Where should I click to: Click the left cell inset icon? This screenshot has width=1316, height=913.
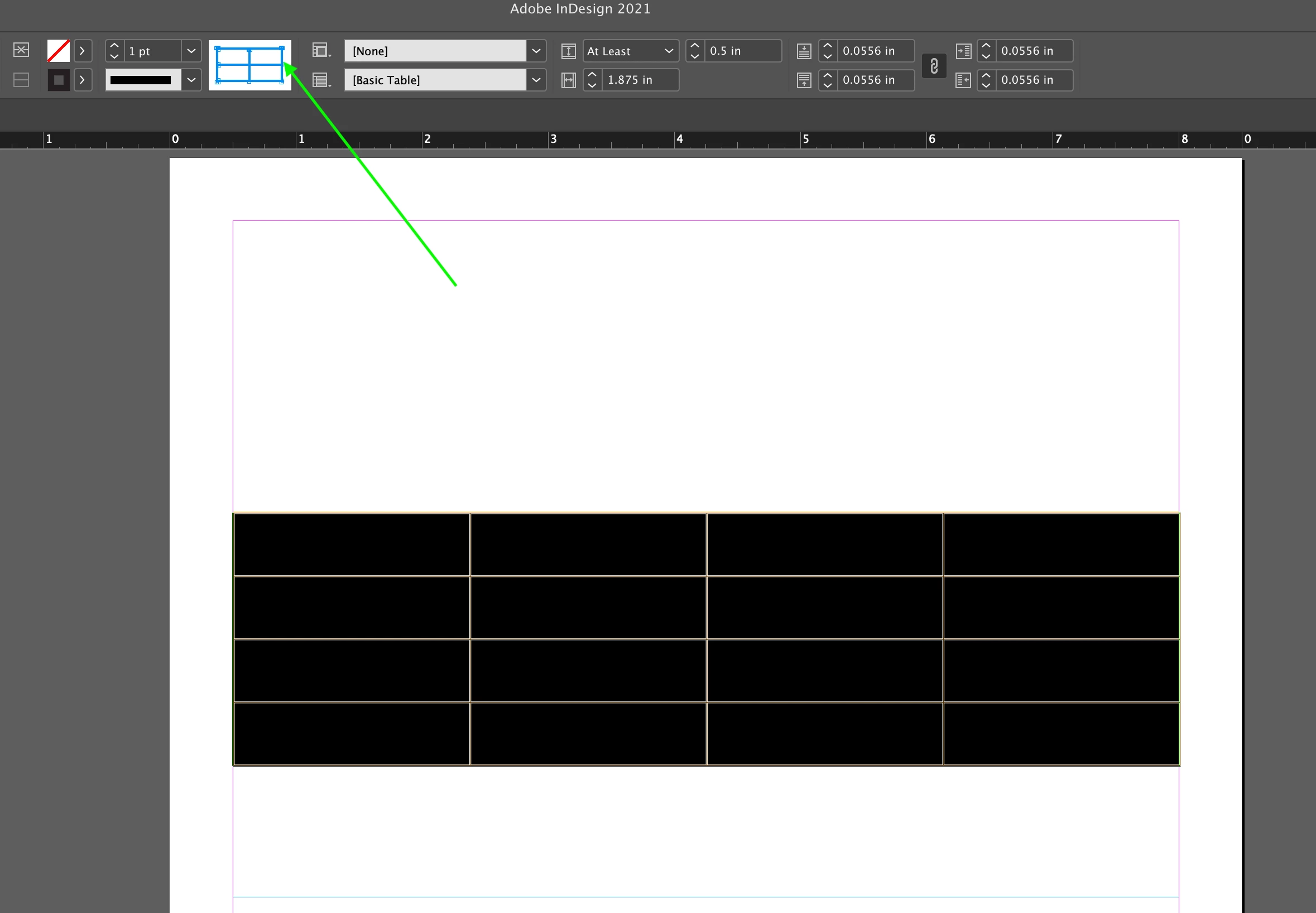point(963,51)
